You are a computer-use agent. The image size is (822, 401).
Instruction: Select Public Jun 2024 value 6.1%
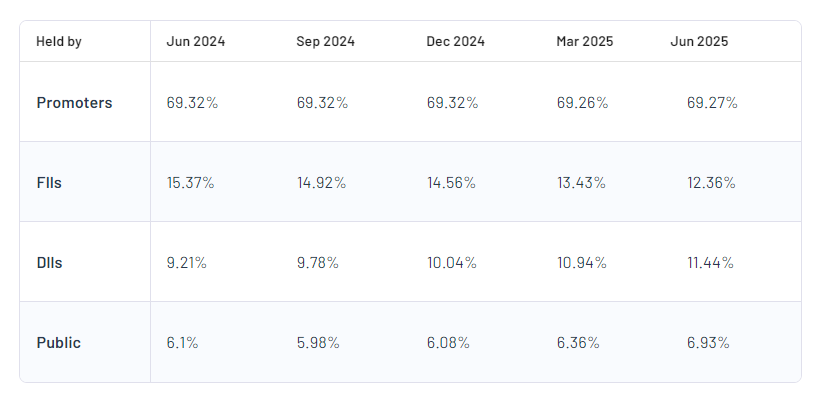(182, 343)
